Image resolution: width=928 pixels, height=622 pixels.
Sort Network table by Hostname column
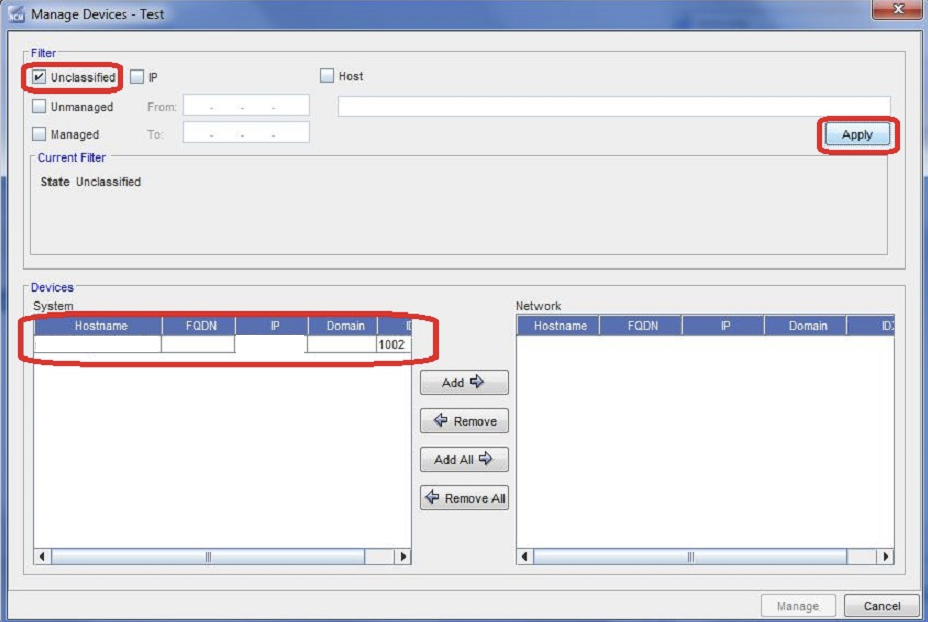pyautogui.click(x=558, y=325)
